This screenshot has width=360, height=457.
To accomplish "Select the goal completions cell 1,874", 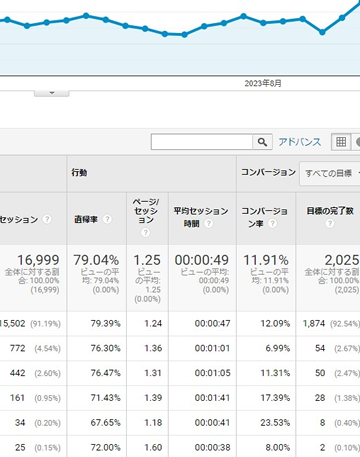I will (314, 324).
